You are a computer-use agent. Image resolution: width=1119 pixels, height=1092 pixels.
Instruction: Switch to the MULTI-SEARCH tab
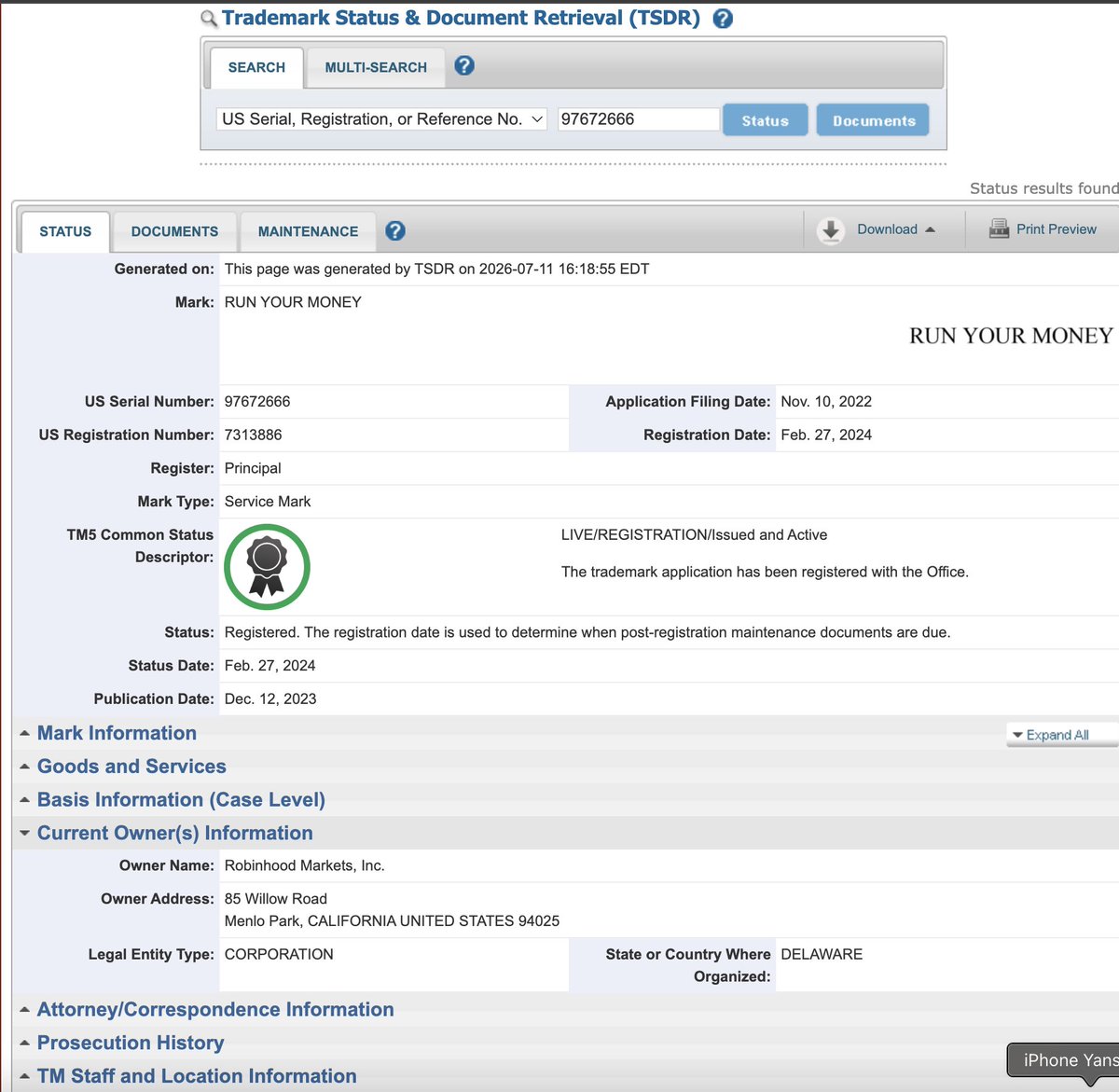(x=376, y=67)
